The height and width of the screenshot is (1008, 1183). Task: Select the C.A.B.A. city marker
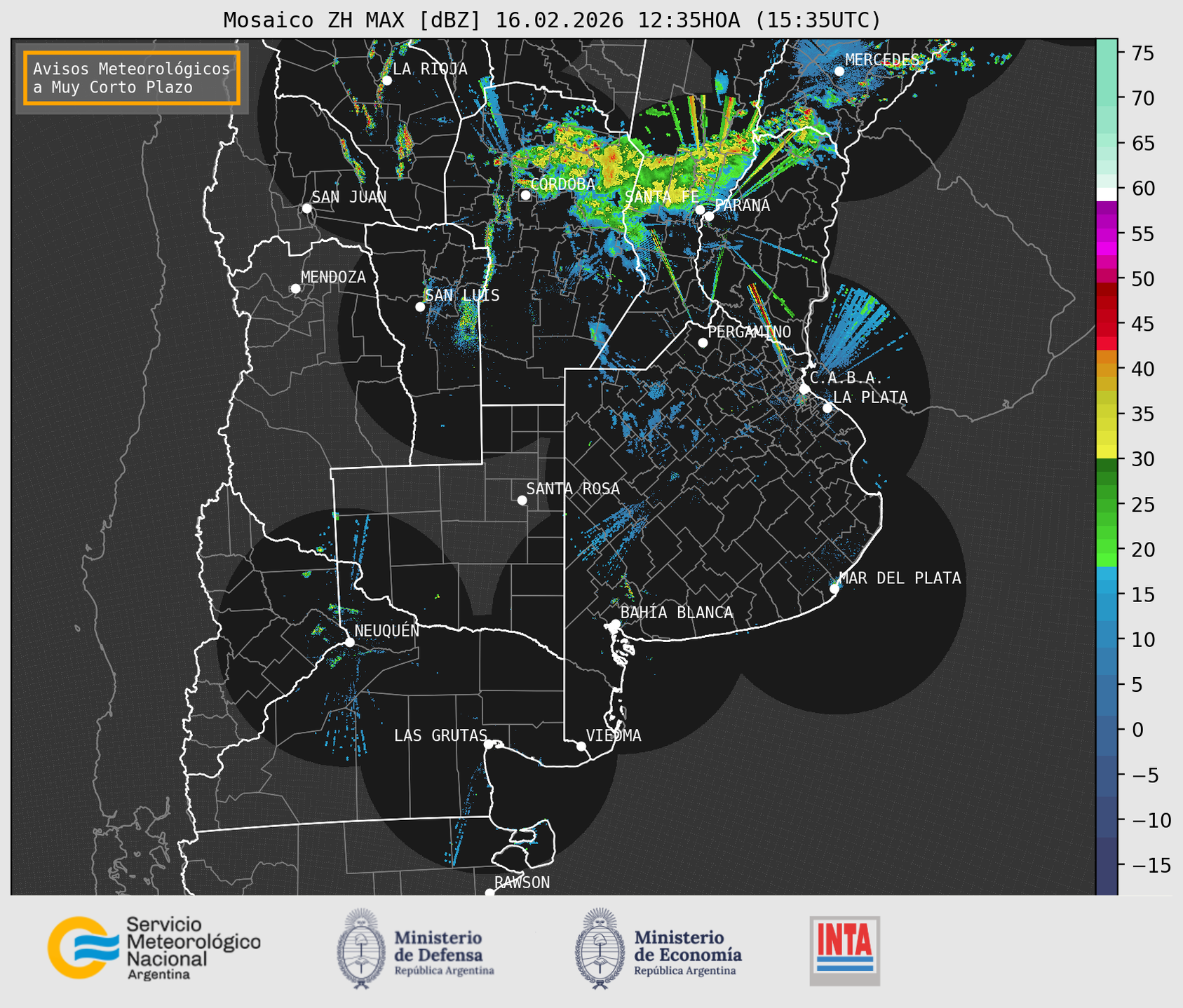(804, 389)
